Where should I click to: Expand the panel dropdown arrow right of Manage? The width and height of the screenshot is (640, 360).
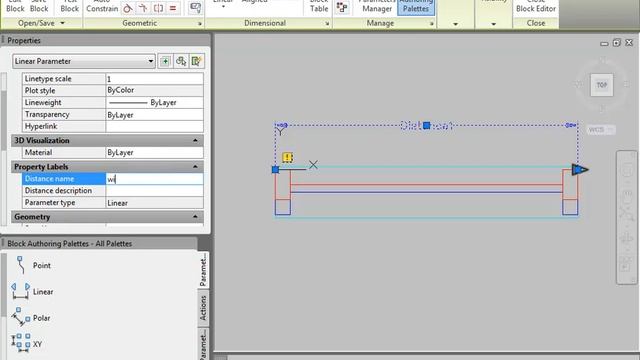click(456, 24)
